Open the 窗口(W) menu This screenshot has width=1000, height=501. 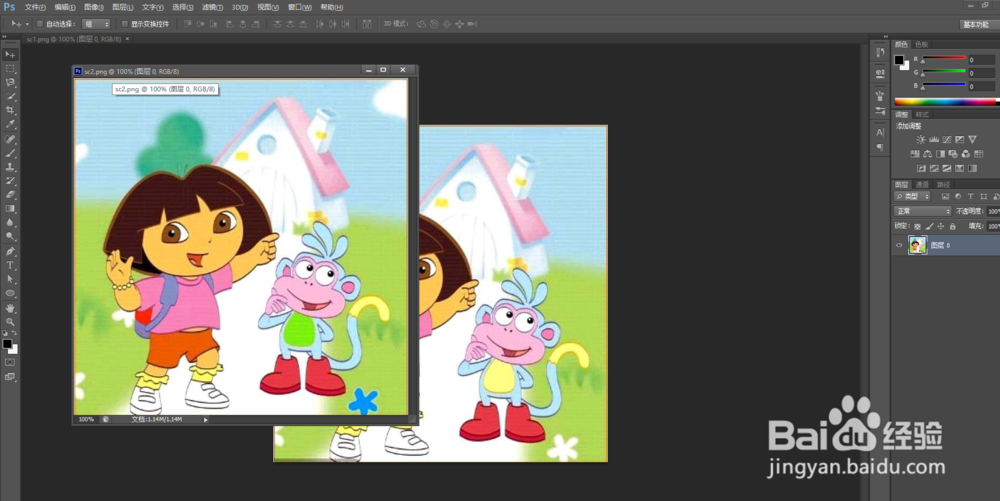(x=300, y=8)
